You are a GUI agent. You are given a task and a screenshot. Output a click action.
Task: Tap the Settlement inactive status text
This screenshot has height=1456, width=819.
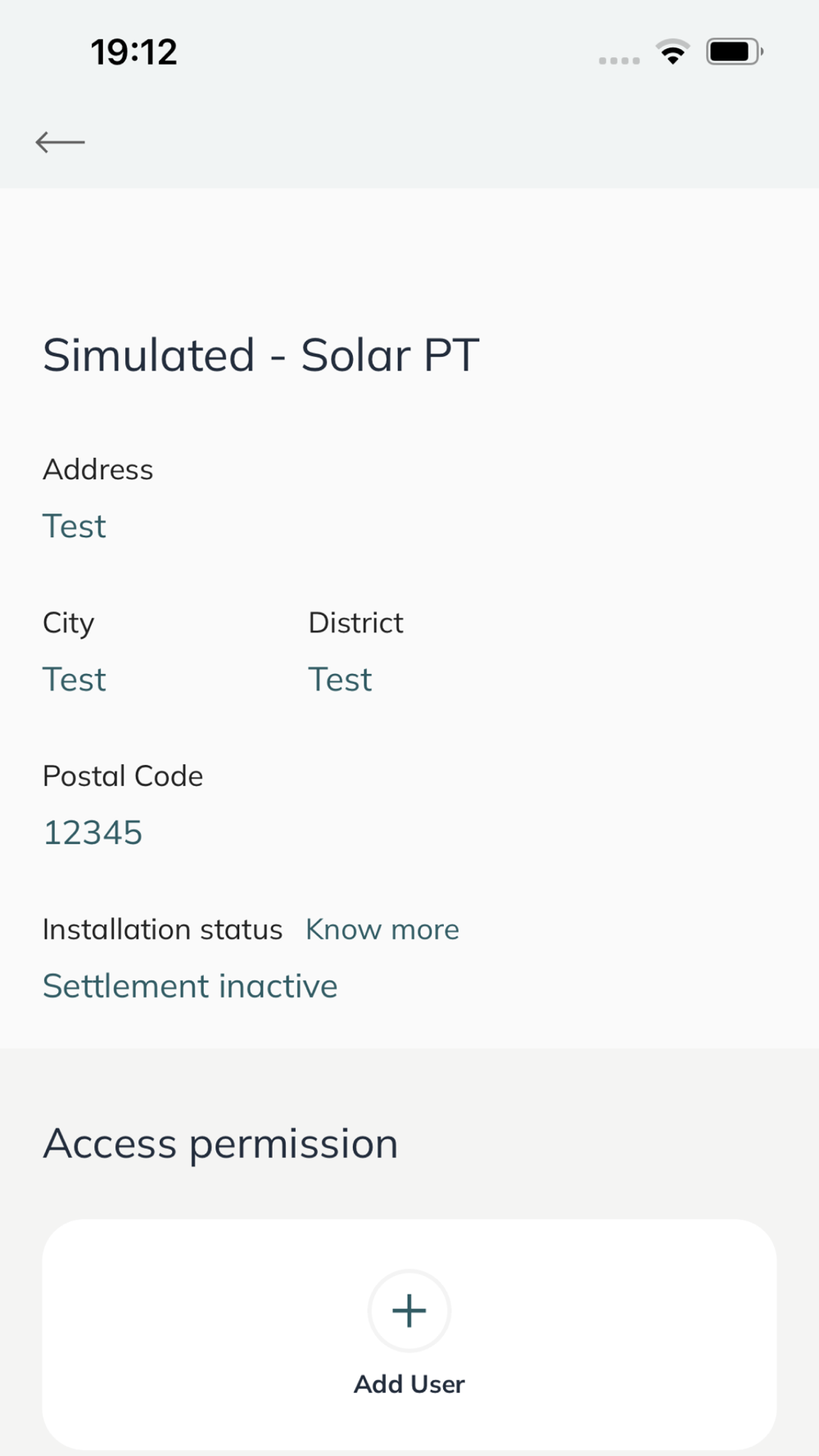coord(190,986)
